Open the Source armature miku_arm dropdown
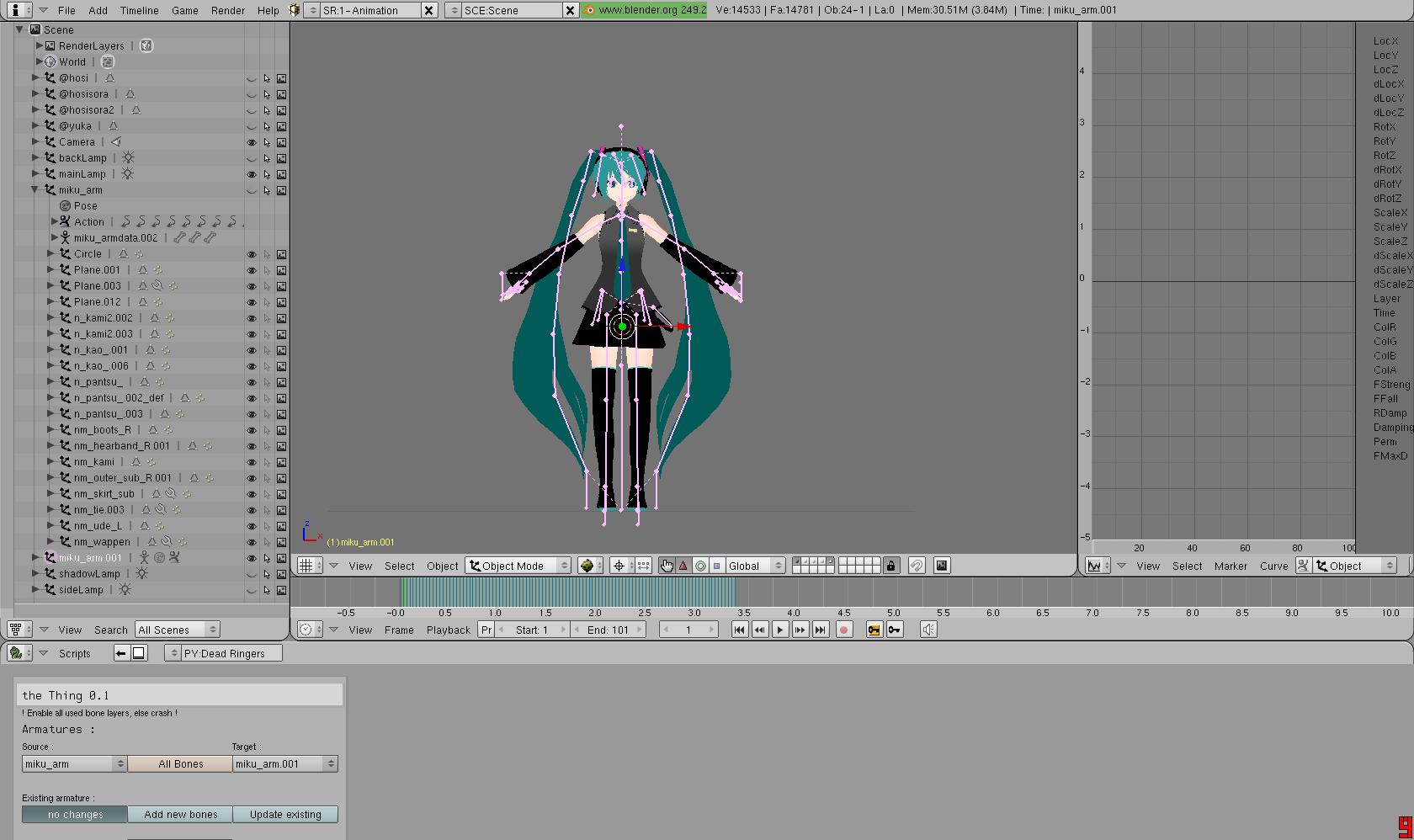The image size is (1414, 840). coord(75,763)
